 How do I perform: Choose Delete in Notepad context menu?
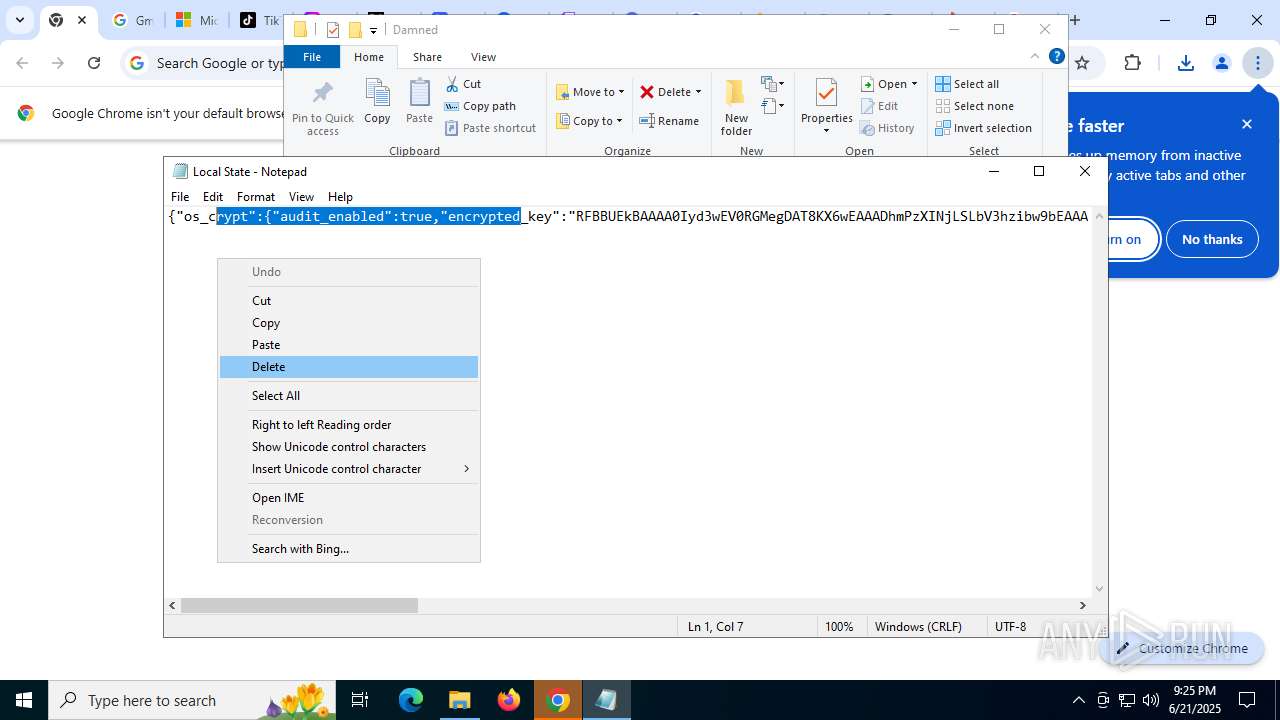point(348,367)
